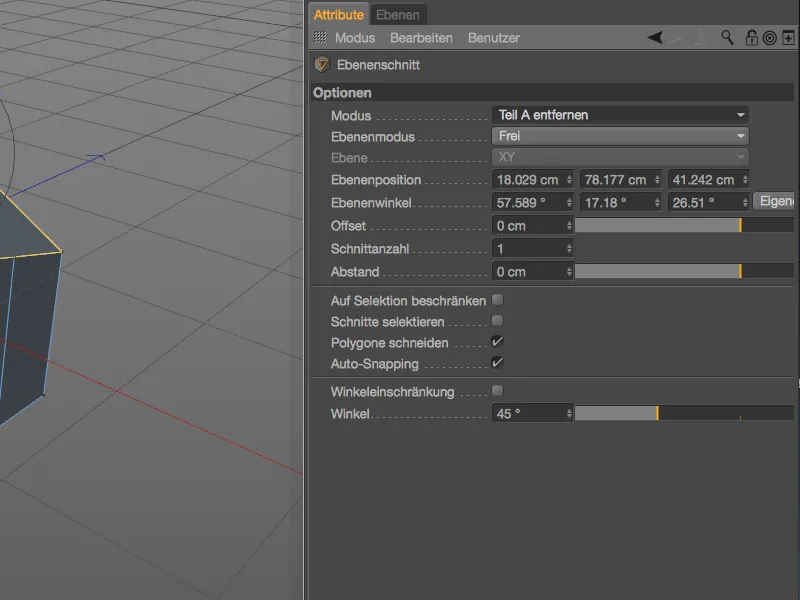Open the Benutzer menu
The height and width of the screenshot is (600, 800).
494,38
